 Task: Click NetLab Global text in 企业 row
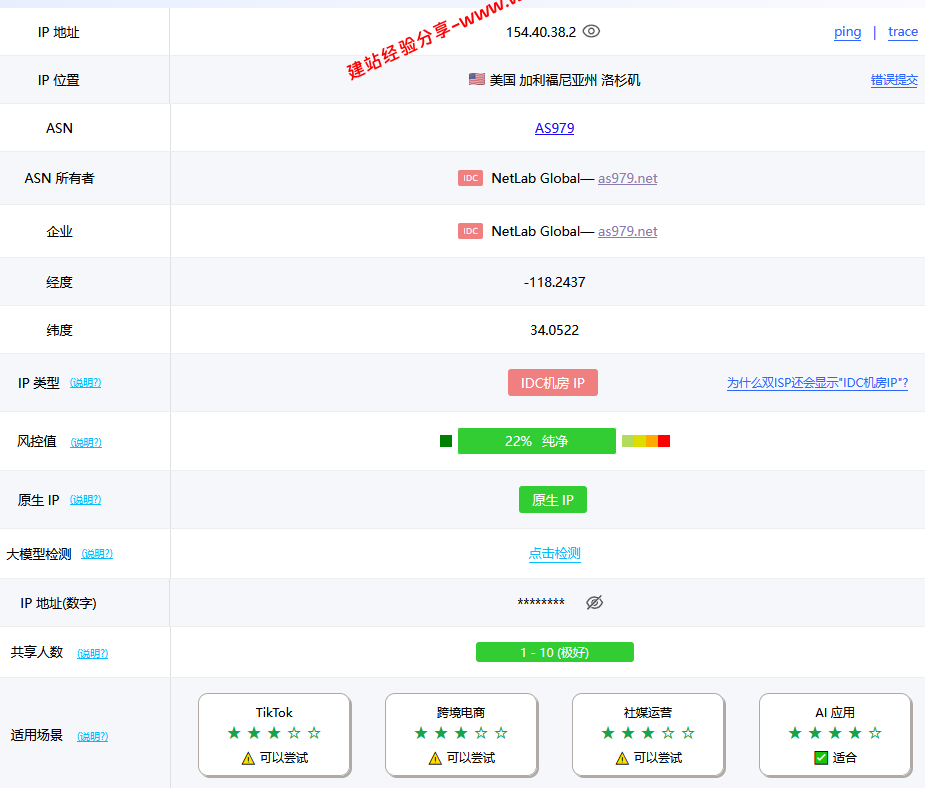536,231
